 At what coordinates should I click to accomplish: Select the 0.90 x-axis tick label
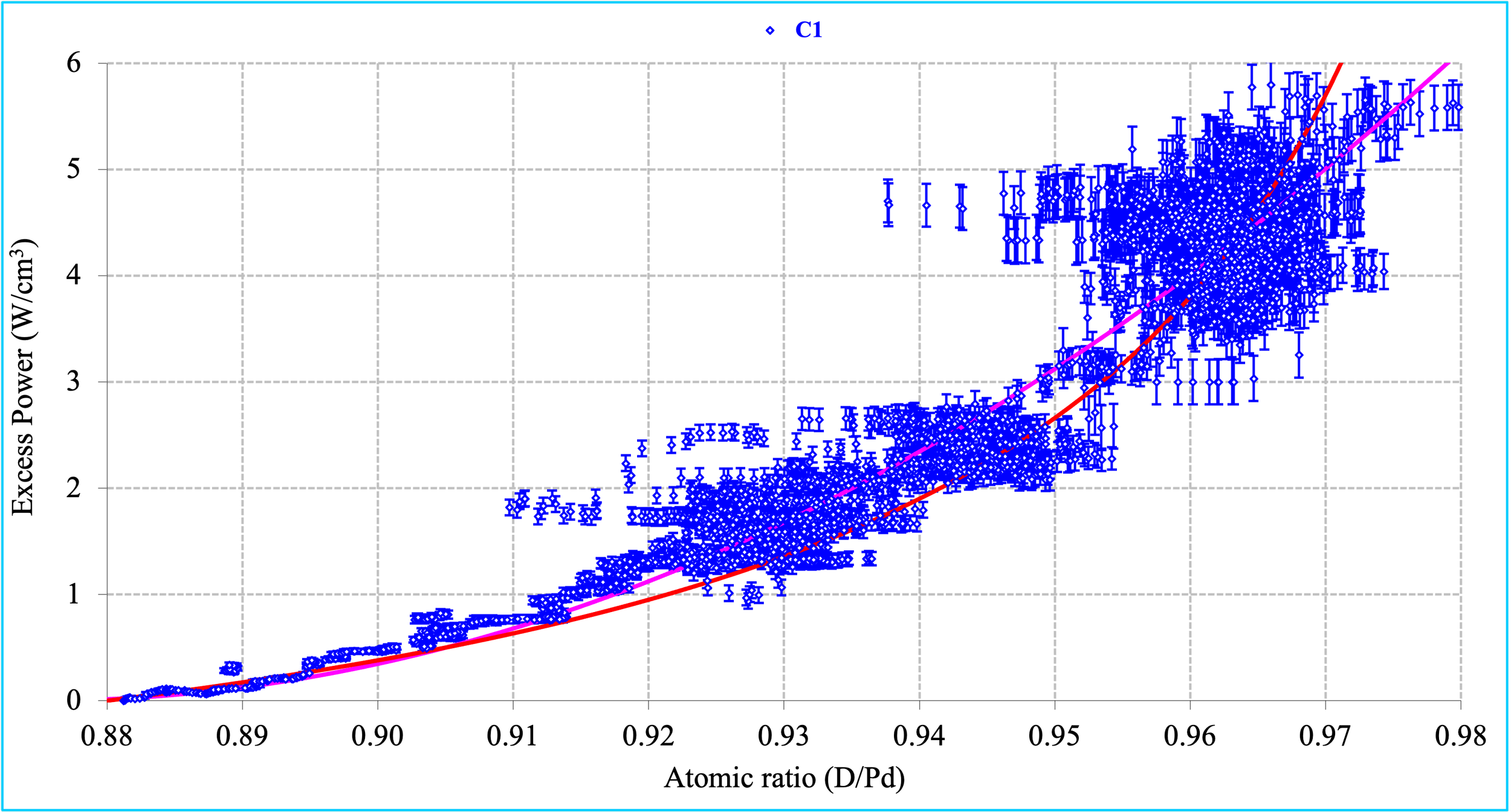(x=377, y=736)
